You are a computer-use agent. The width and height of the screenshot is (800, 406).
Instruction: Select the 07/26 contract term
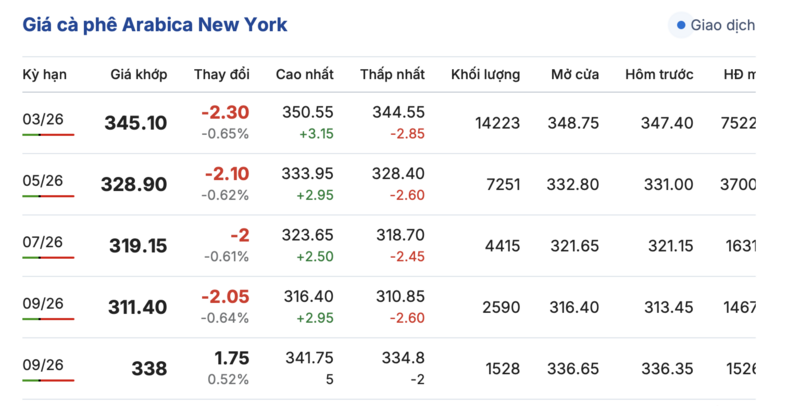pos(43,242)
